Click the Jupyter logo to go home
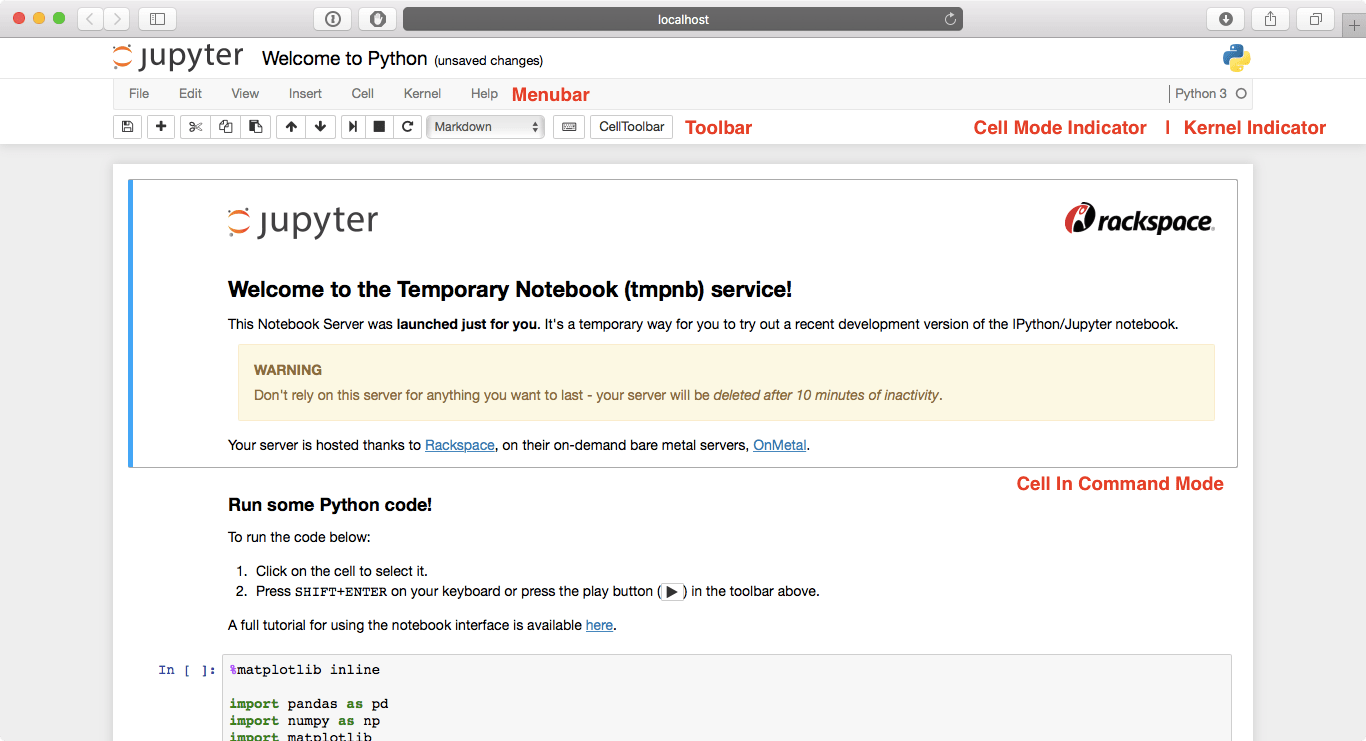The width and height of the screenshot is (1366, 741). pos(178,57)
